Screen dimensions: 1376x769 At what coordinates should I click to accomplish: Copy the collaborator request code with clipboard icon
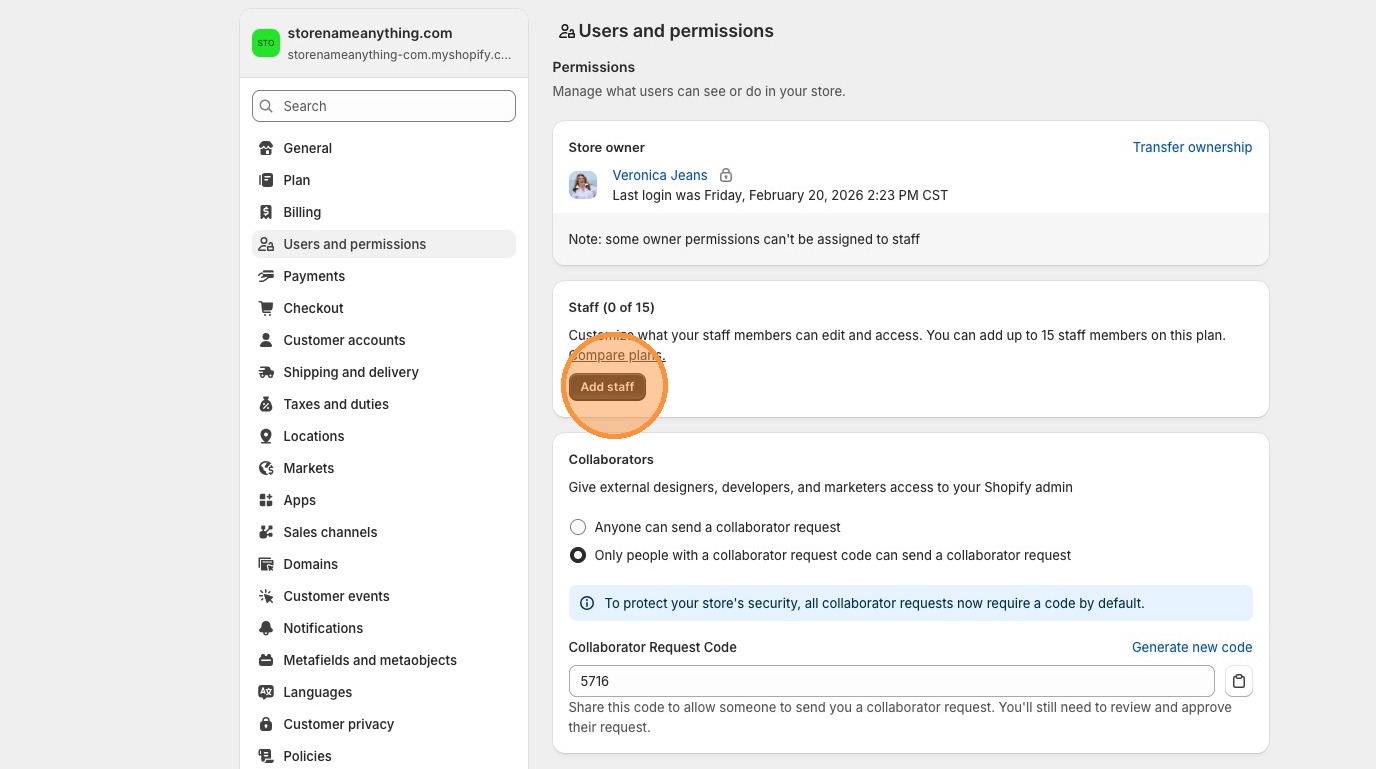pos(1239,681)
